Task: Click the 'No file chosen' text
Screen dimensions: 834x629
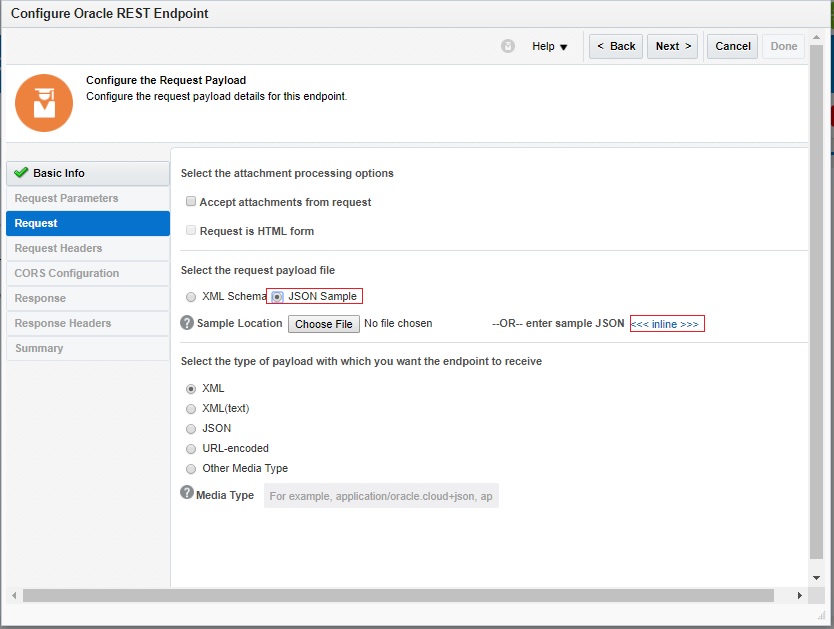Action: [x=398, y=323]
